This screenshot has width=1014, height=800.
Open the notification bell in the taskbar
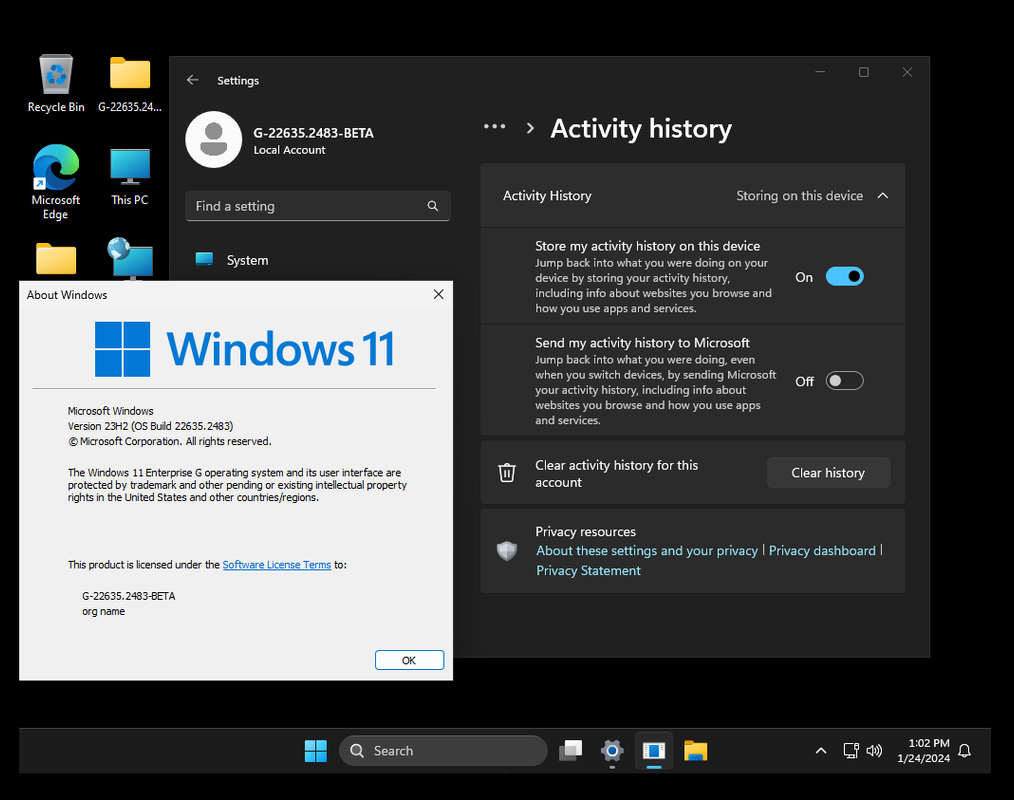pos(964,750)
